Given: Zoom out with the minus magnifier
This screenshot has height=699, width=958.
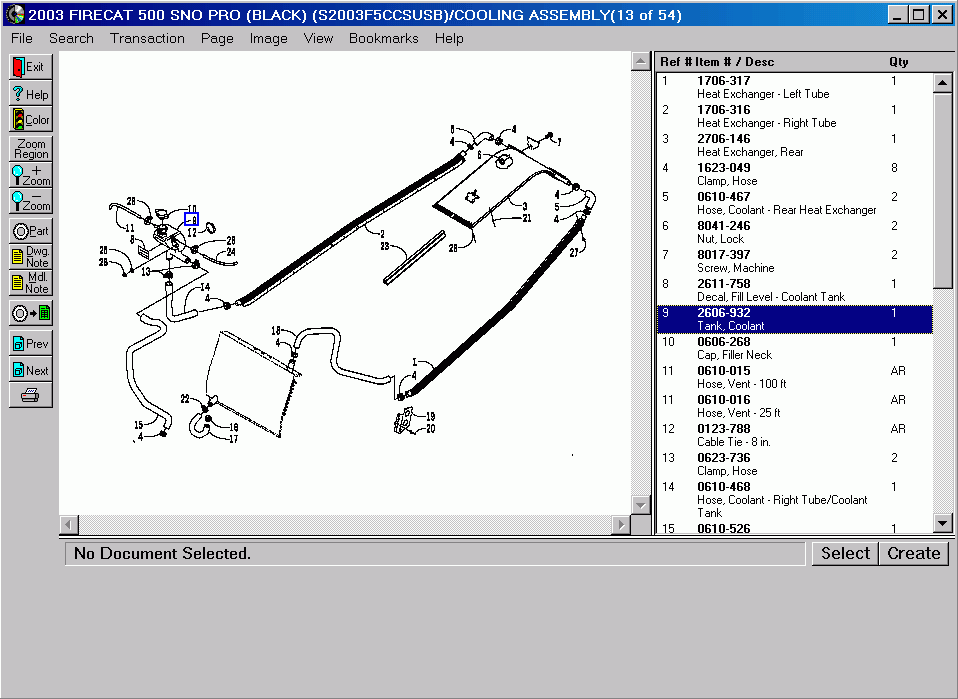Looking at the screenshot, I should pos(30,201).
